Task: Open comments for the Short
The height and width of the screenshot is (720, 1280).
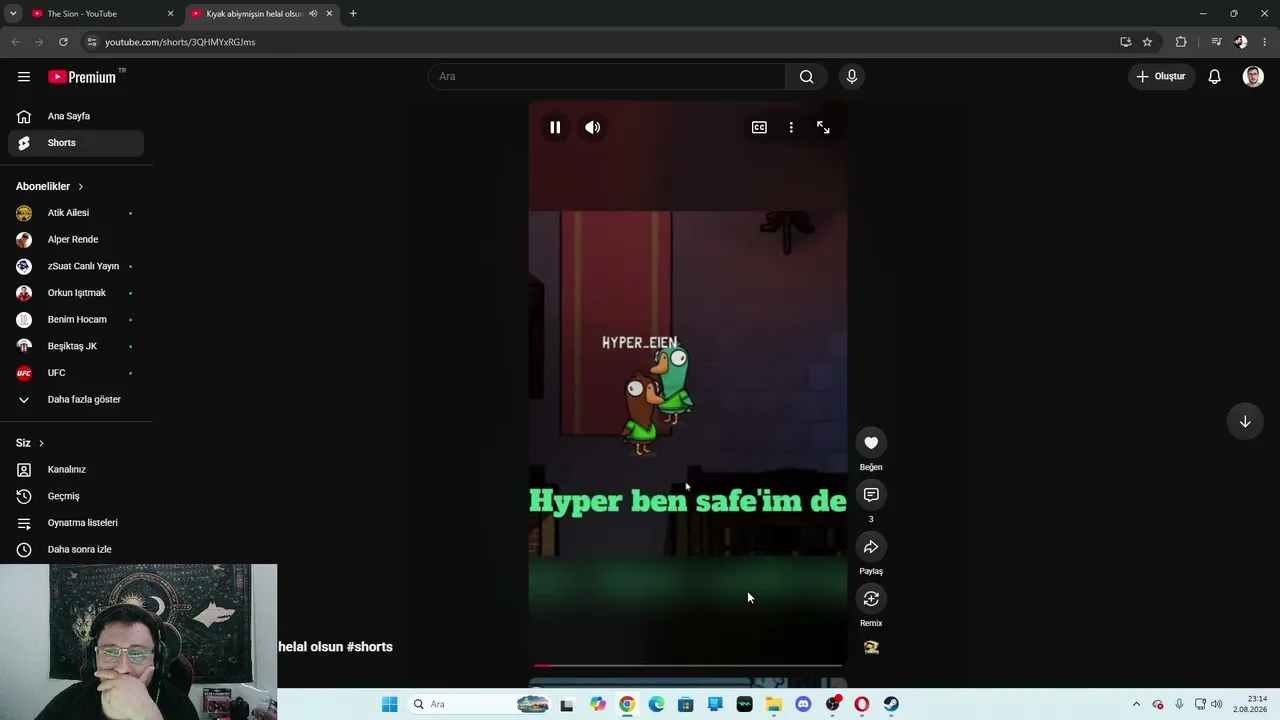Action: pyautogui.click(x=871, y=495)
